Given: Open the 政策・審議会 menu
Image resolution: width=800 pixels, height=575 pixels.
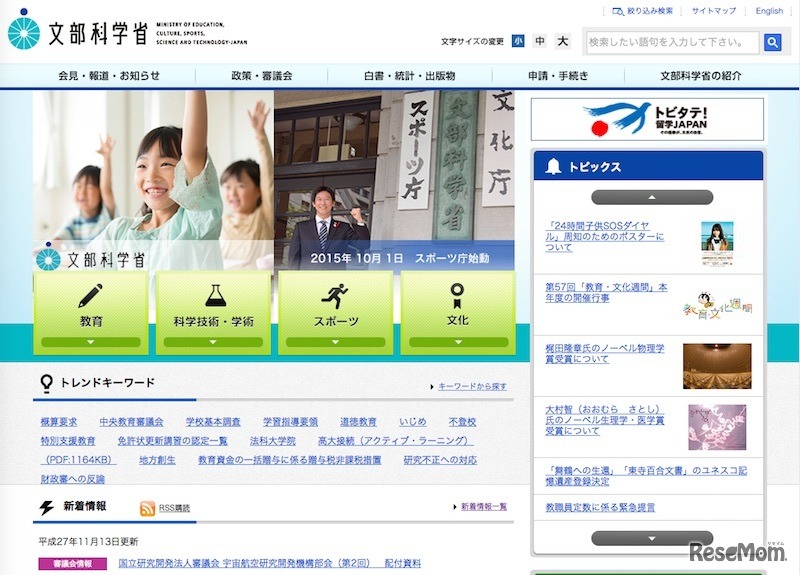Looking at the screenshot, I should (262, 76).
